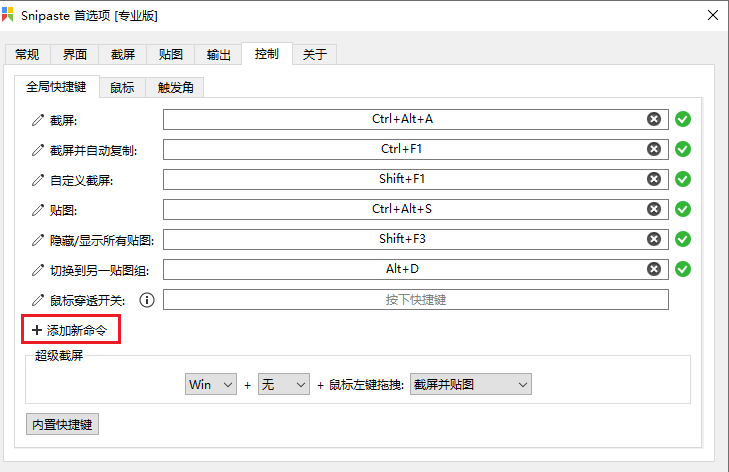Click the green checkmark next to Shift+F1

point(683,179)
